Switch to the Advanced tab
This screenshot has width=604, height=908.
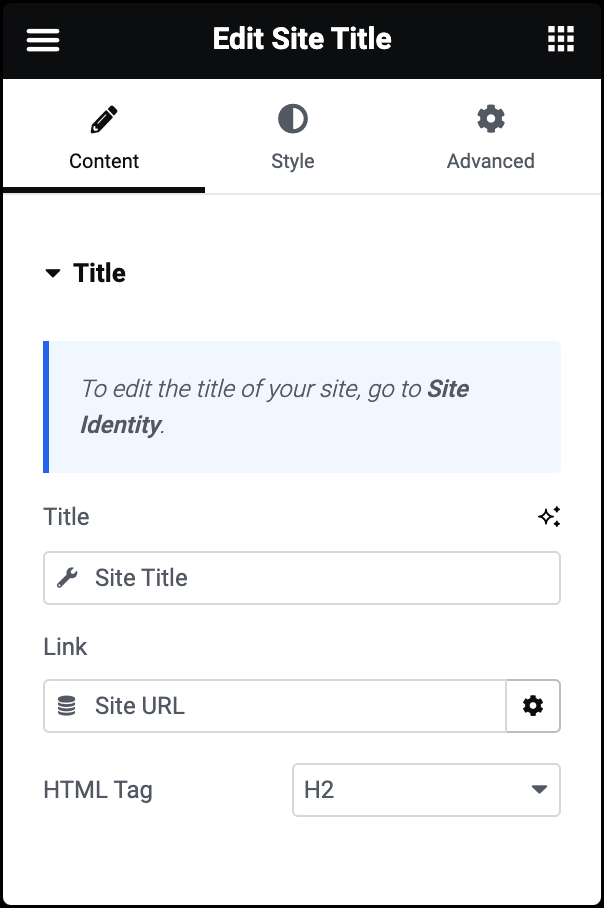pyautogui.click(x=490, y=138)
